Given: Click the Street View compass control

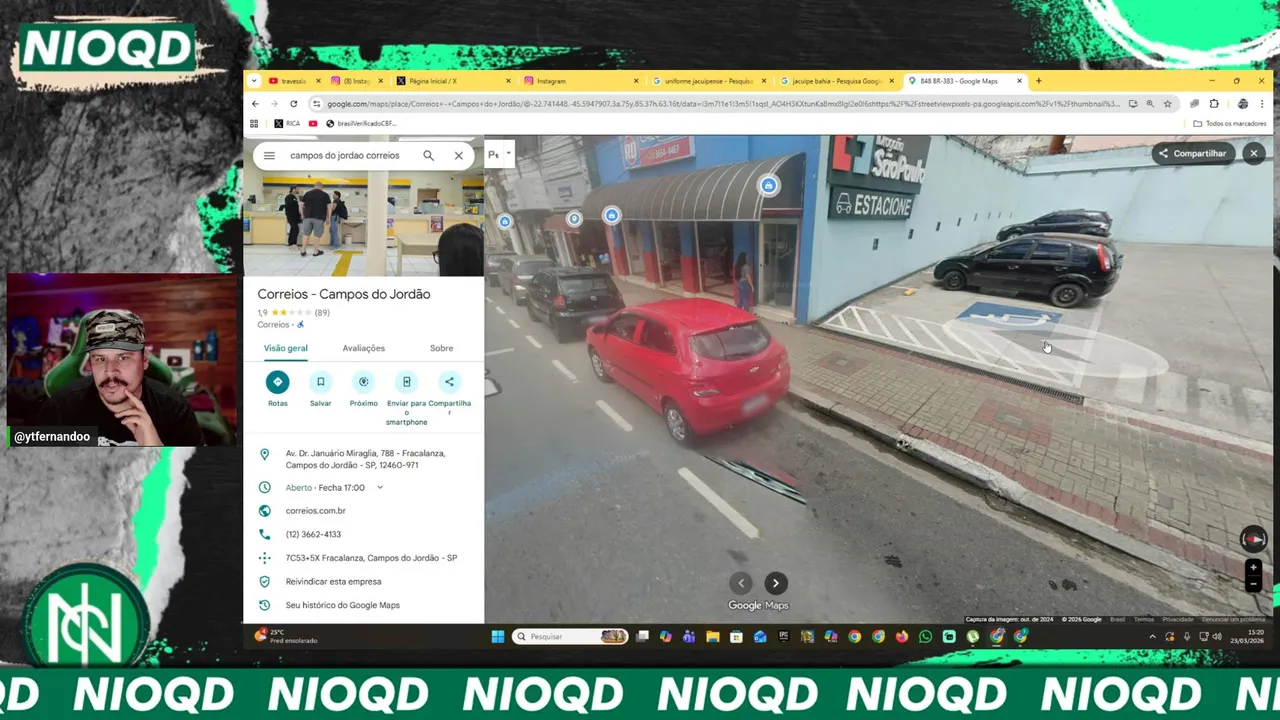Looking at the screenshot, I should click(1253, 539).
